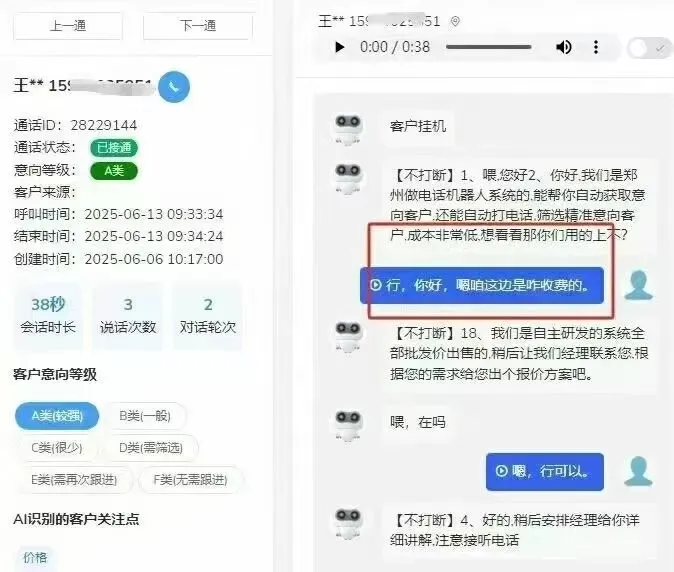Toggle the switch beside audio player
The width and height of the screenshot is (674, 572).
click(x=649, y=48)
